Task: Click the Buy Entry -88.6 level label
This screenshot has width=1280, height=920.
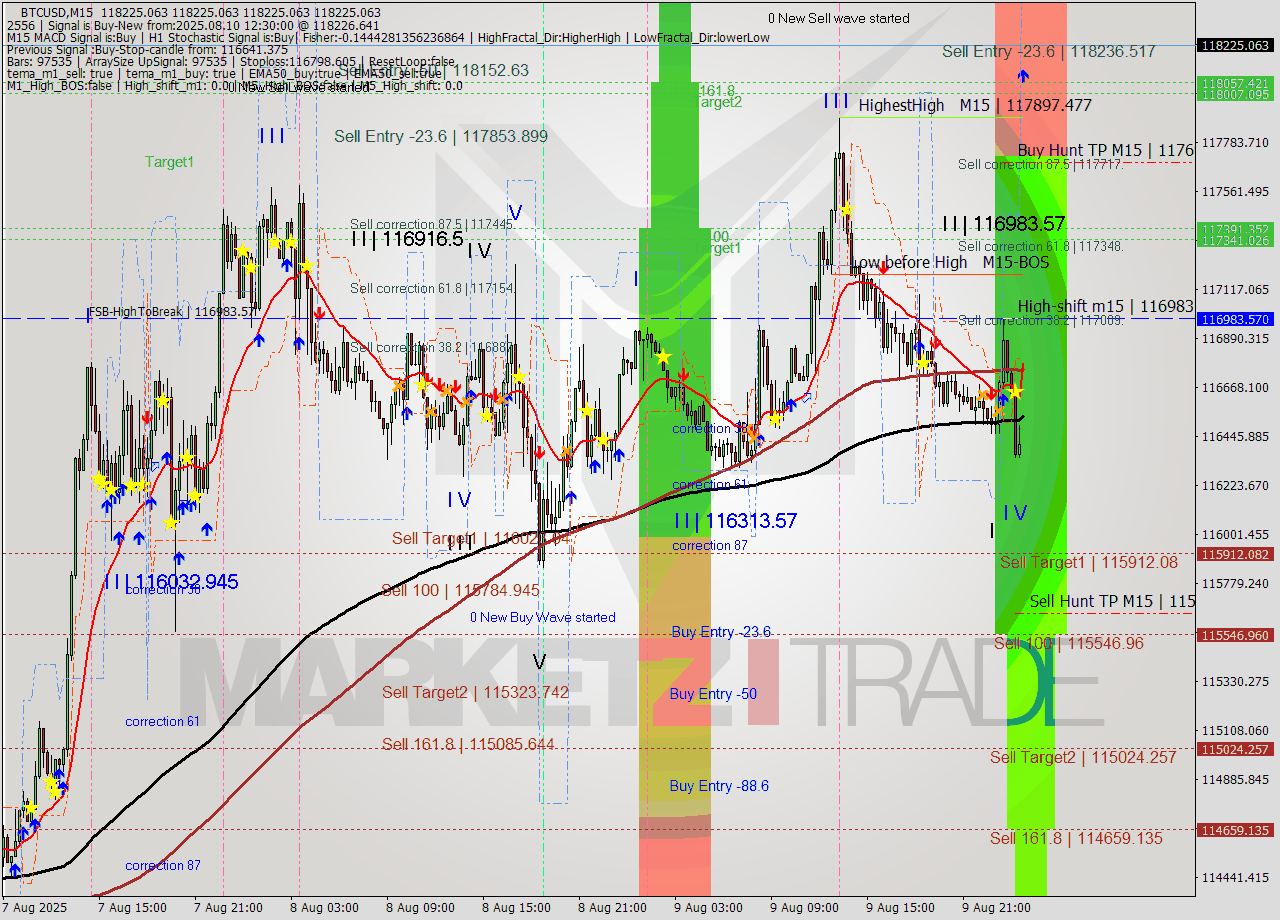Action: coord(719,786)
